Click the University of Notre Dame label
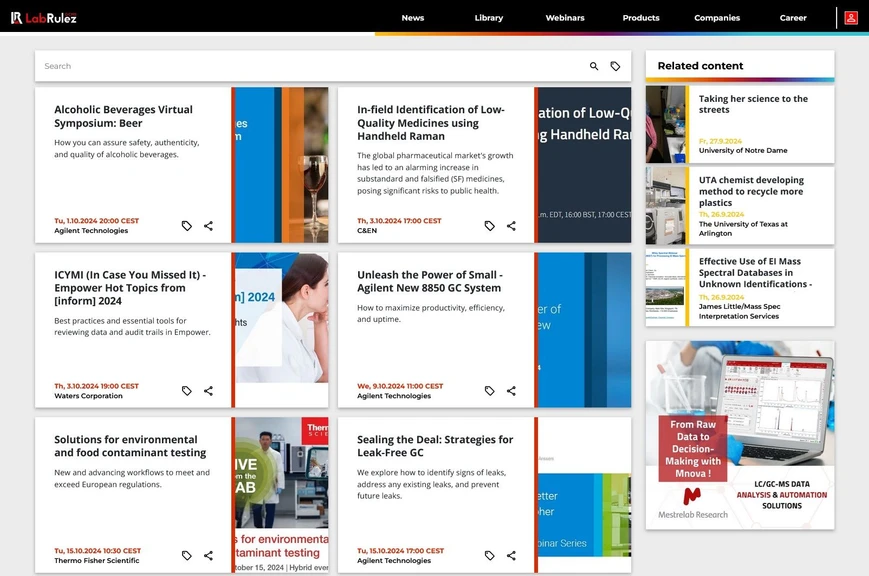Viewport: 869px width, 576px height. [743, 150]
